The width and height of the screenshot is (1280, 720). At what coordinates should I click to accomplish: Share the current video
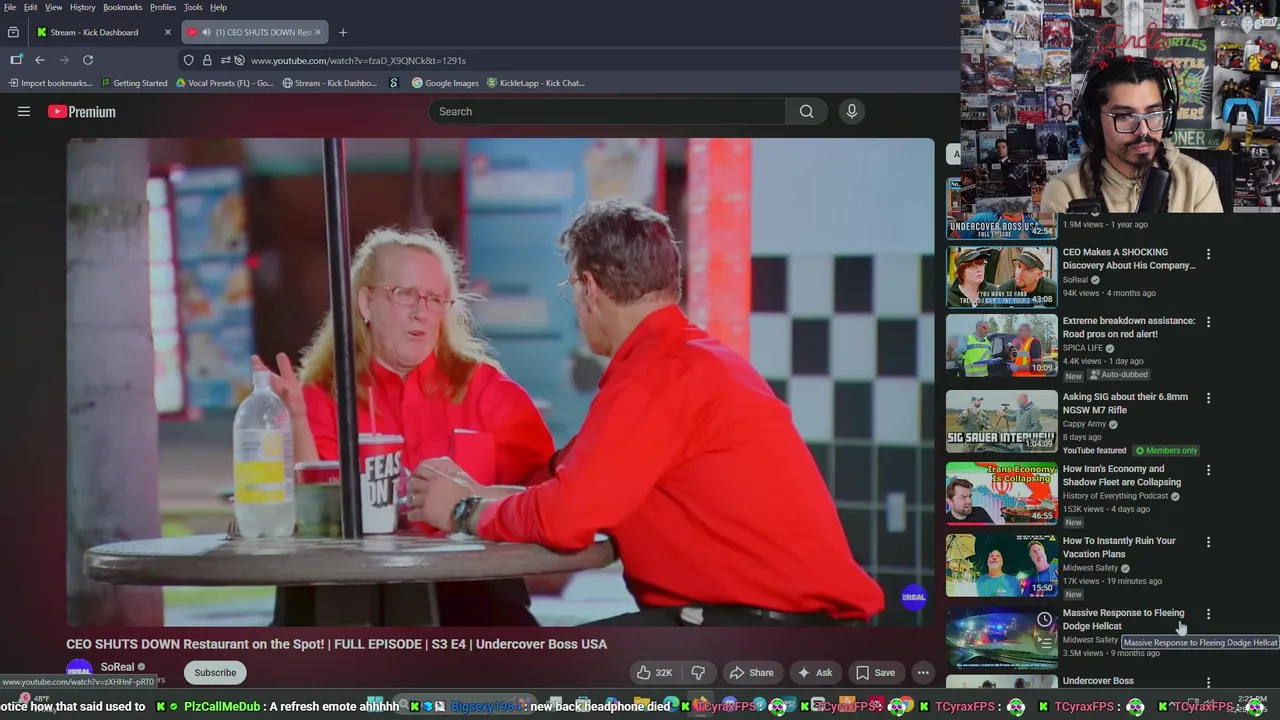click(752, 673)
